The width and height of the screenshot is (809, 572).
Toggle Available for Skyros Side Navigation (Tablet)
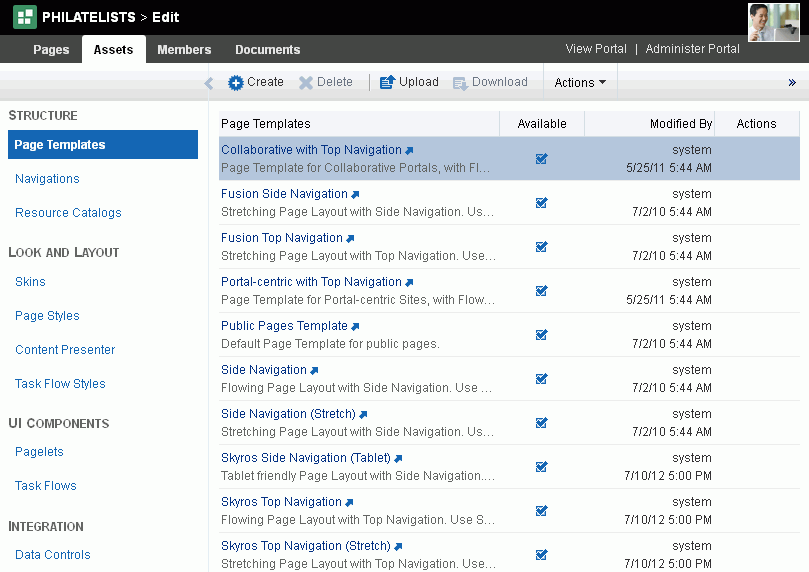(x=541, y=467)
